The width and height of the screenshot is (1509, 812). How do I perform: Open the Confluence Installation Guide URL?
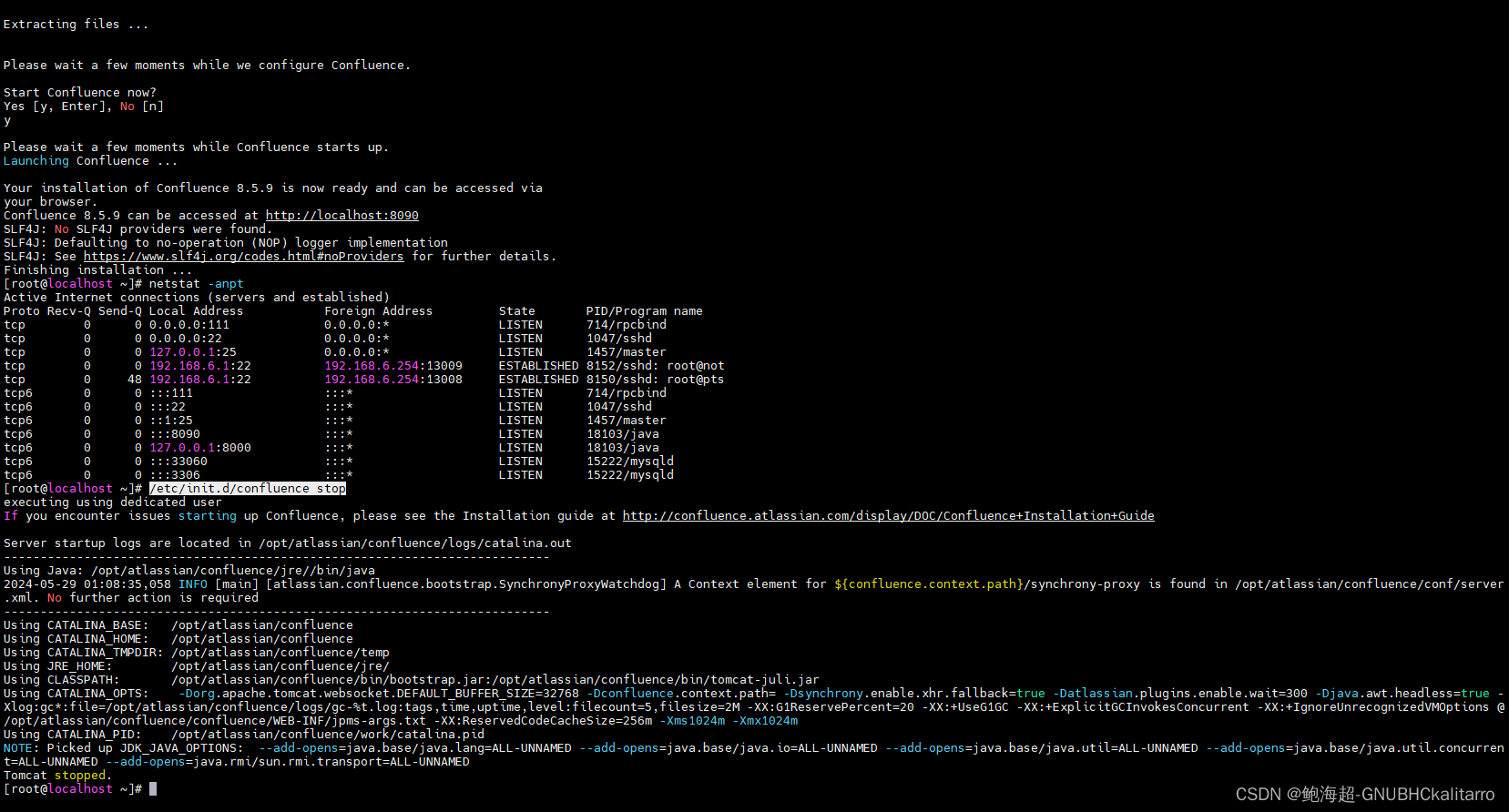[888, 516]
